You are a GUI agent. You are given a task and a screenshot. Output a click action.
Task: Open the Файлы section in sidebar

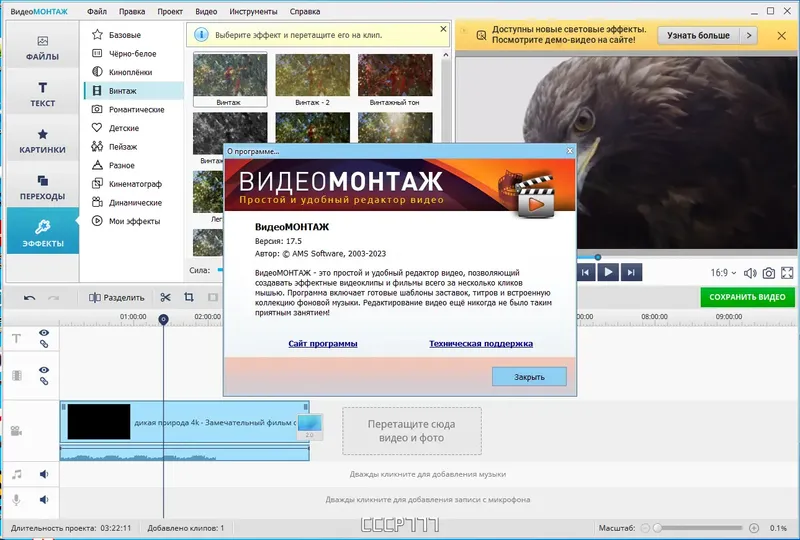pyautogui.click(x=42, y=47)
